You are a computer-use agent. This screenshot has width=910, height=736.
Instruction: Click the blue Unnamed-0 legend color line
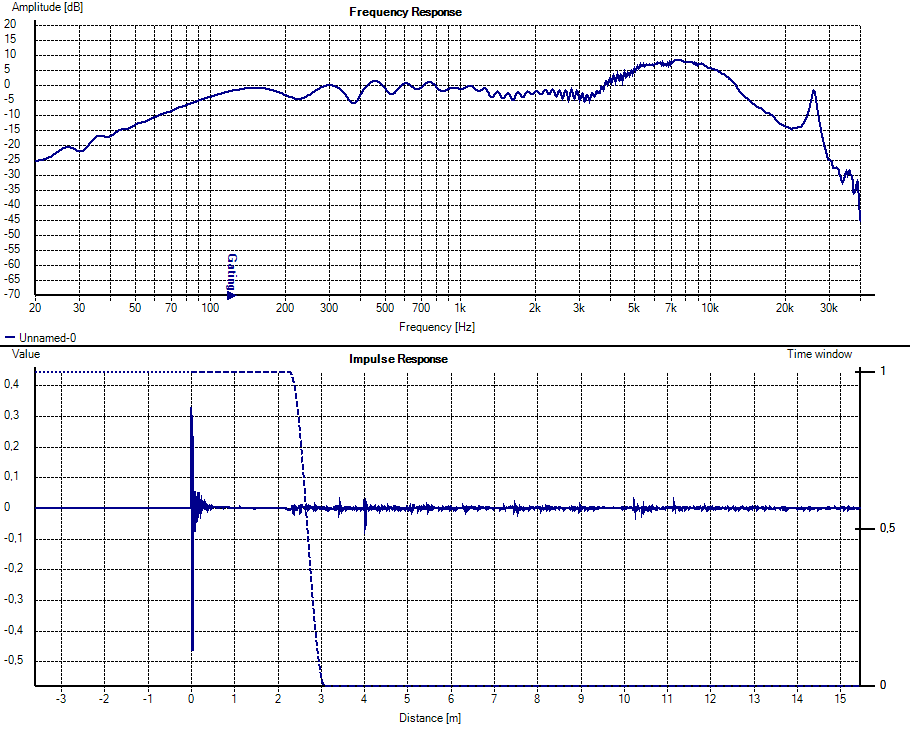tap(10, 339)
